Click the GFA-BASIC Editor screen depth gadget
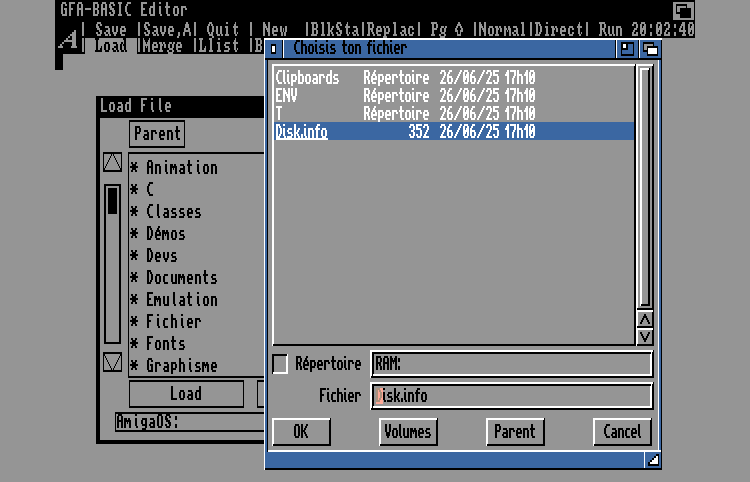 (683, 10)
